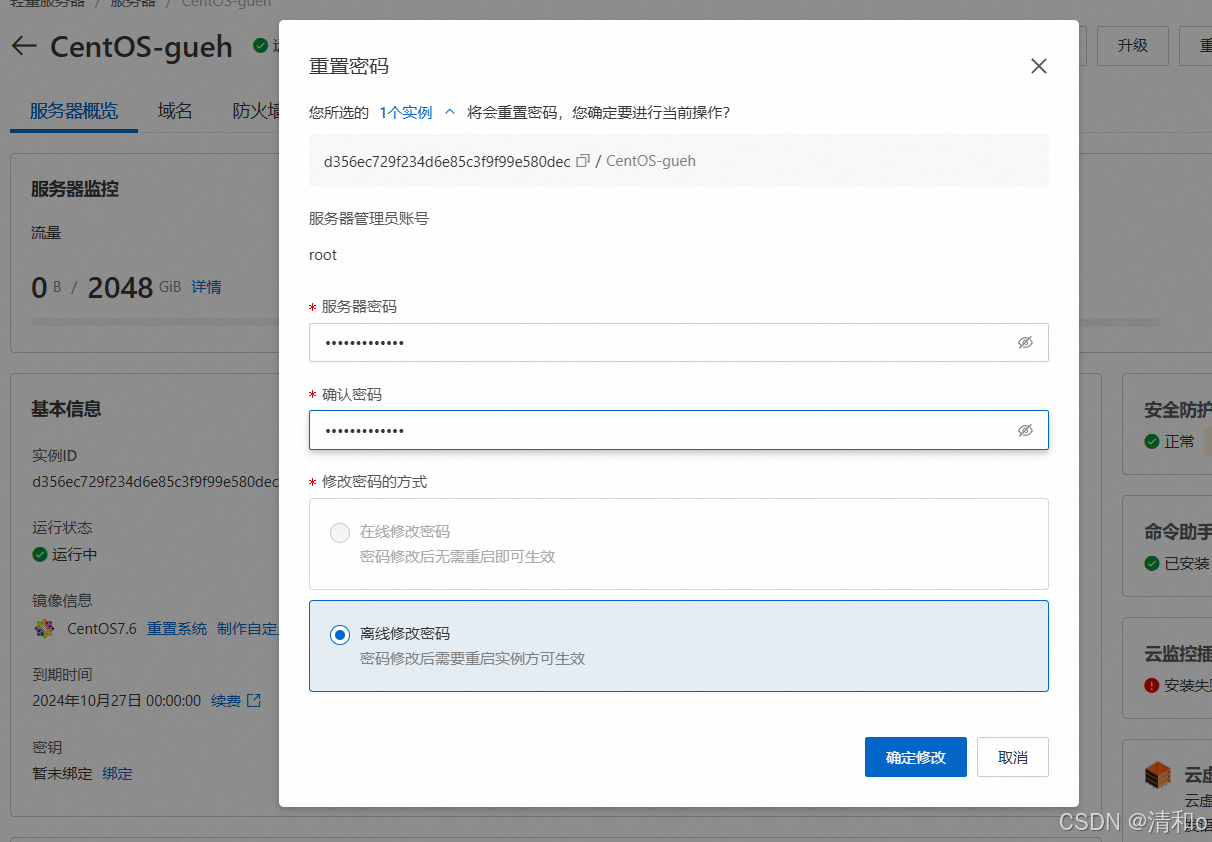
Task: Click the 2024年10月27日 00:00:00 expiry text
Action: 117,701
